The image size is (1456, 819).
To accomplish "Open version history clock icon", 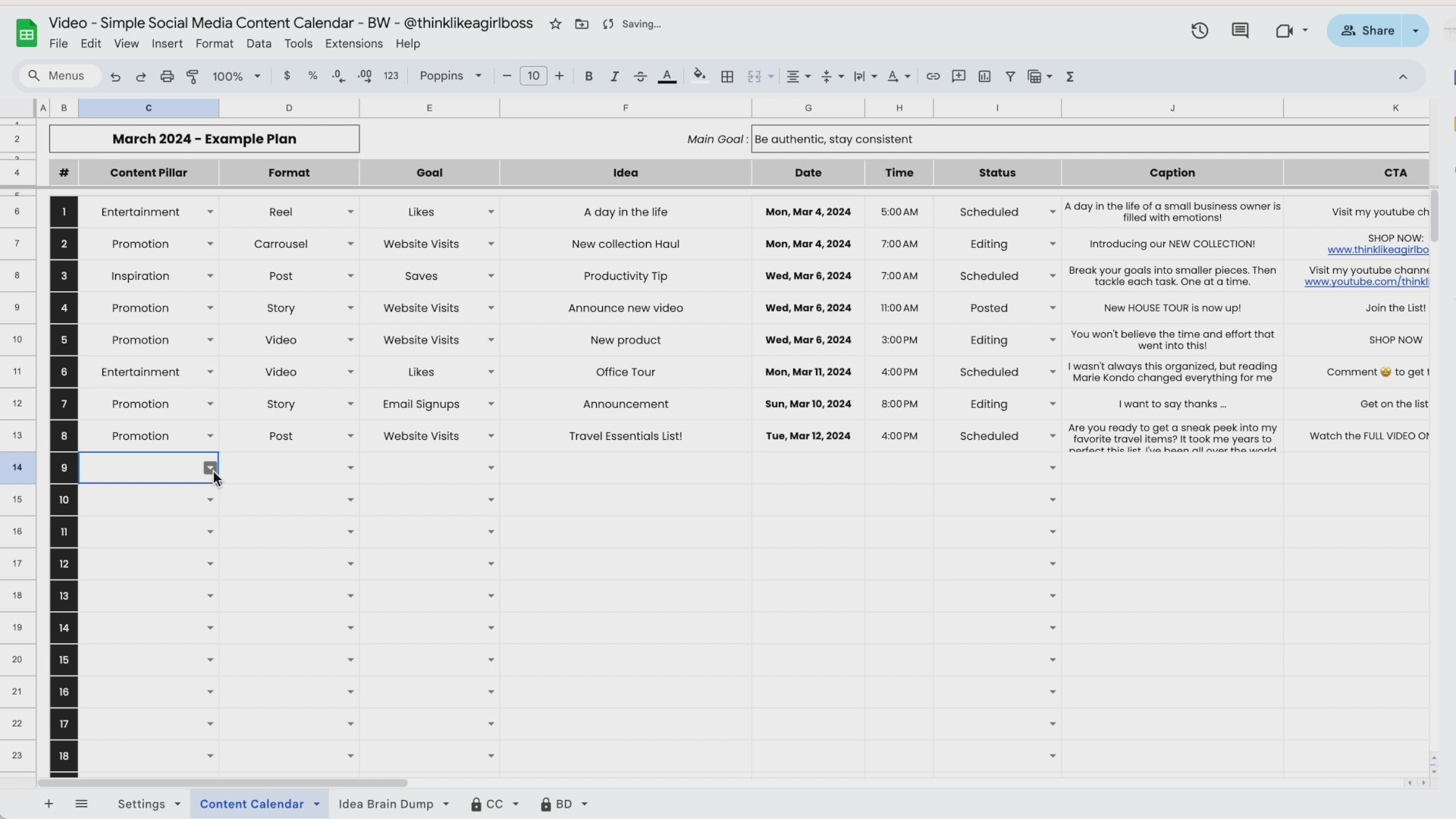I will point(1199,31).
